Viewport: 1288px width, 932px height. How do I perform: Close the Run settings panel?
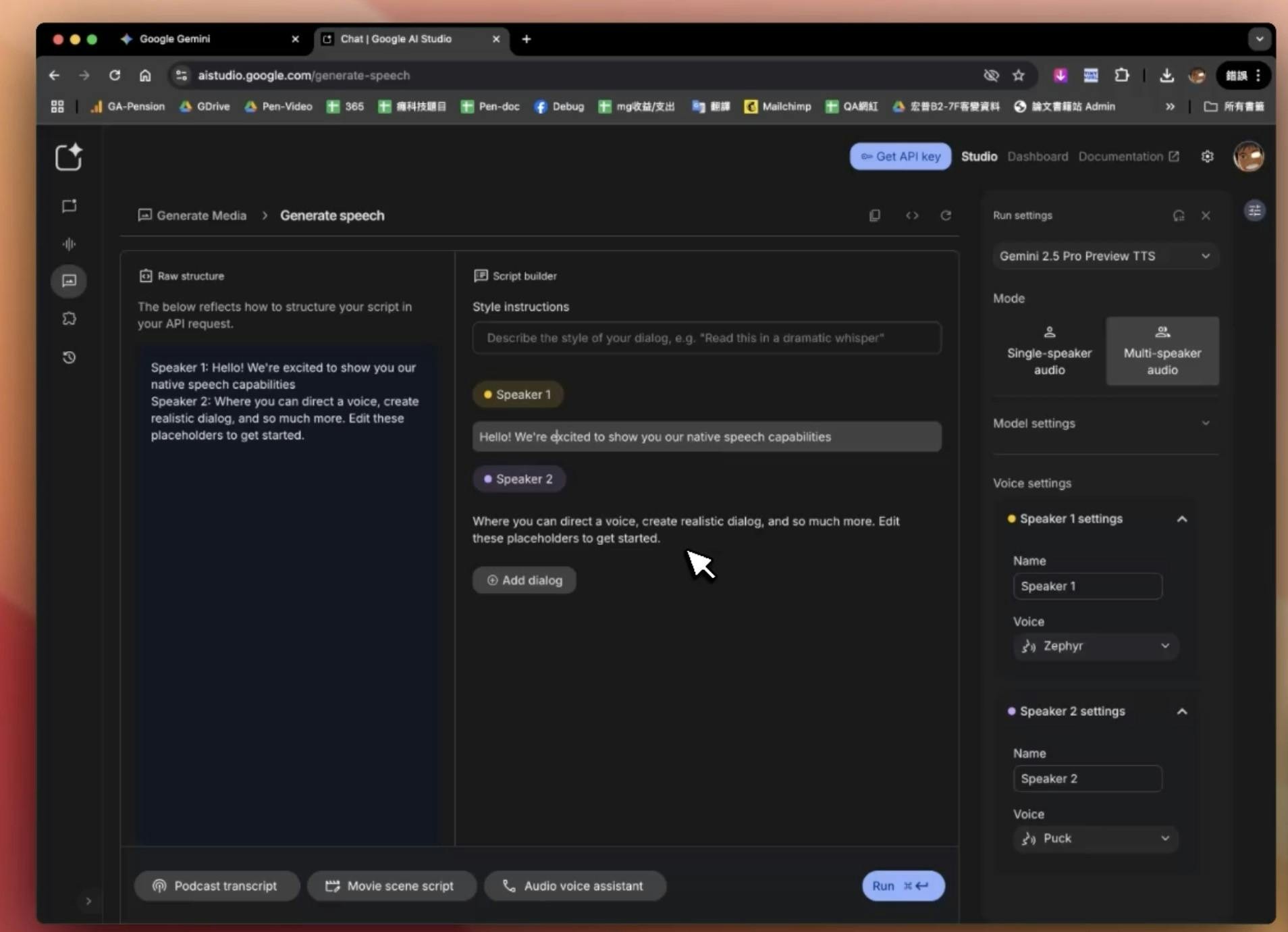(1206, 215)
